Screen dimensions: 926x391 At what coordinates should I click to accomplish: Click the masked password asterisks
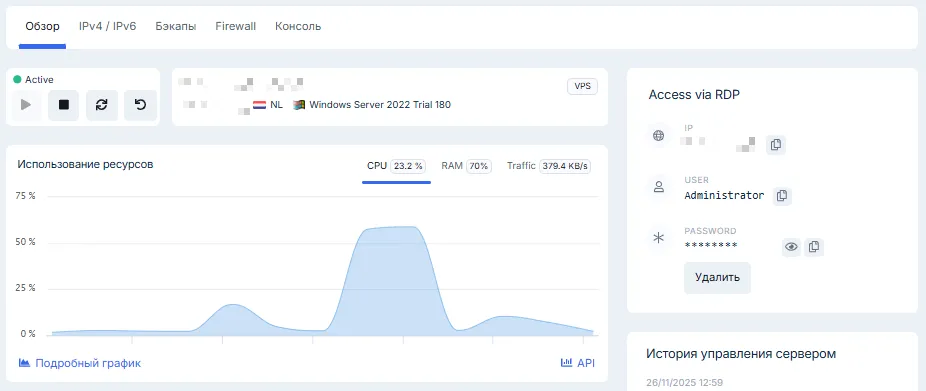click(x=711, y=246)
